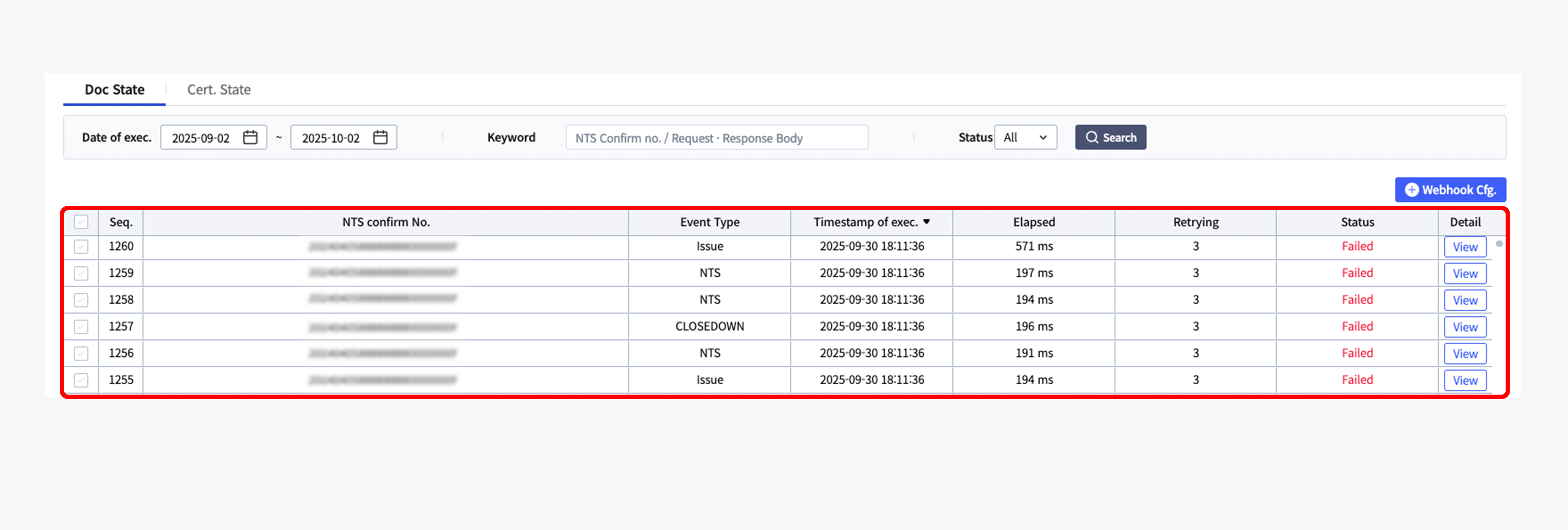Click the magnifier icon on the Search button

(1093, 137)
